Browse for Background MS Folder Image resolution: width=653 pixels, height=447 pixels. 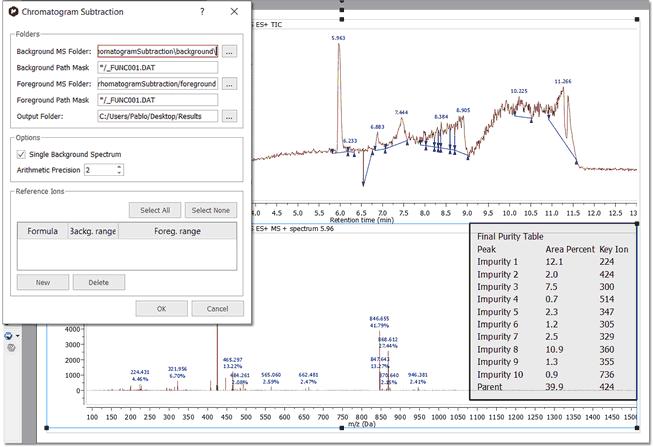click(230, 50)
